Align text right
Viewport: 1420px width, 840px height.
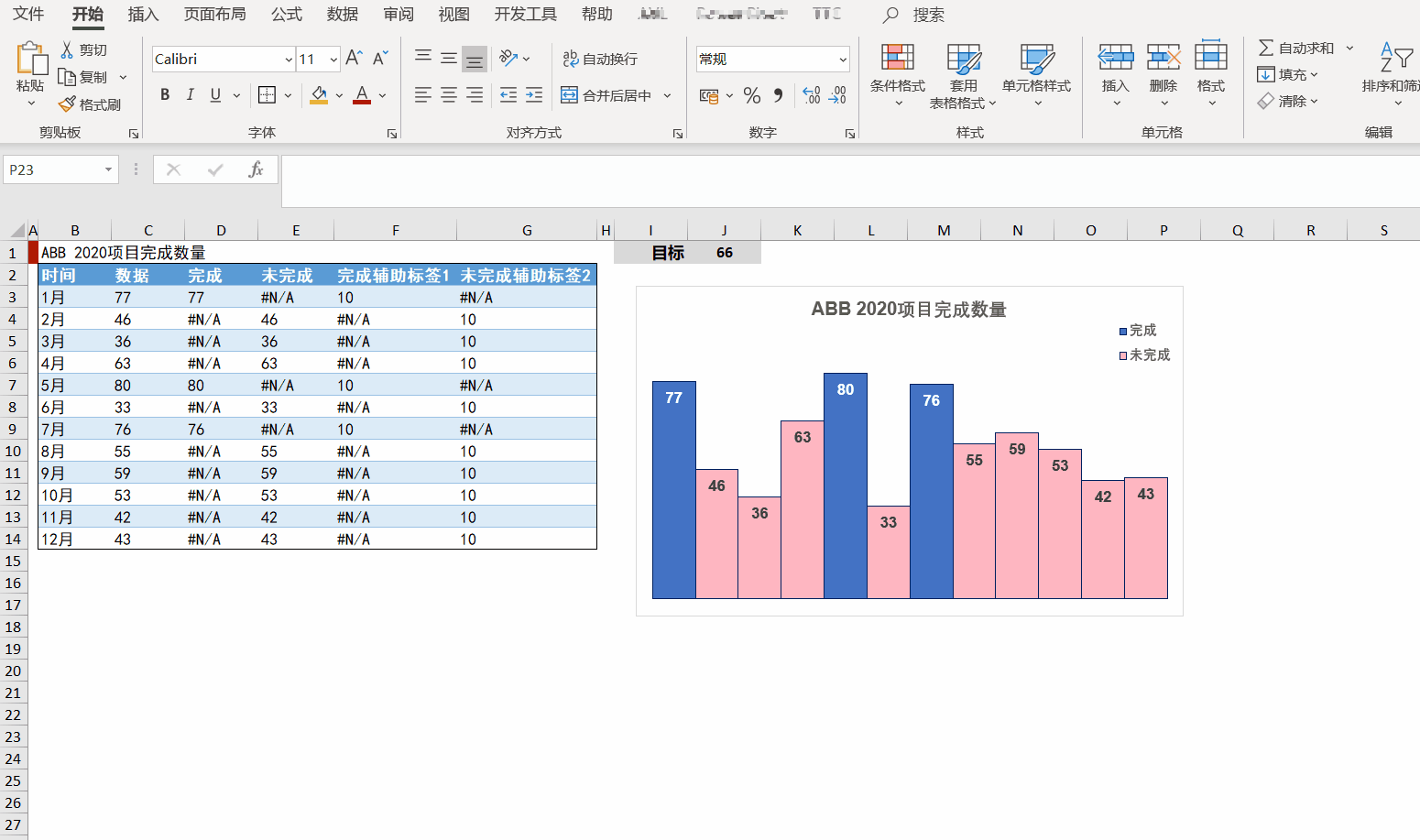(x=474, y=94)
